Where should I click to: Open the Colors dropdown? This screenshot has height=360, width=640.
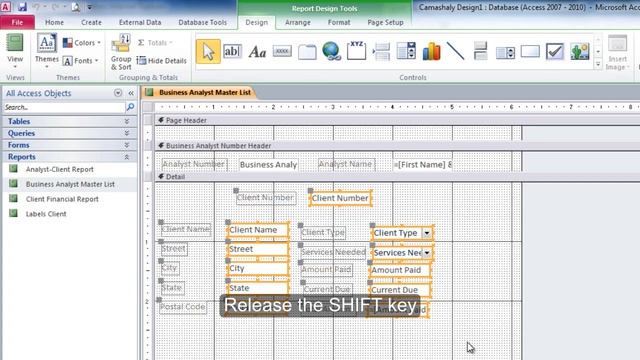pos(82,42)
